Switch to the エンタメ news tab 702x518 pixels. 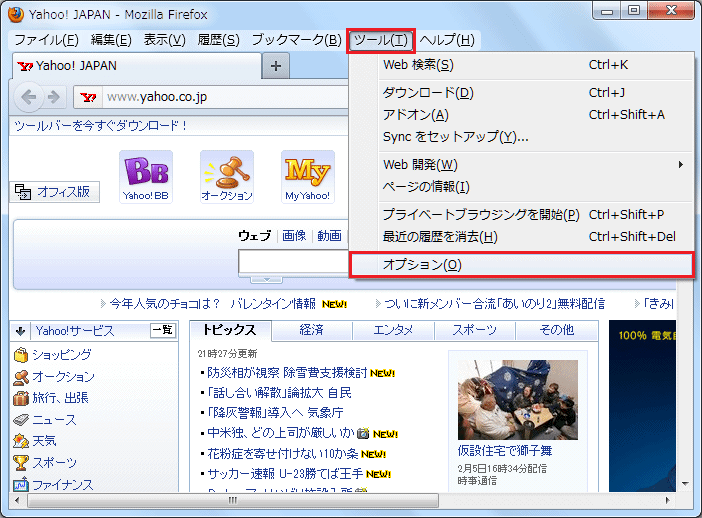[x=393, y=330]
